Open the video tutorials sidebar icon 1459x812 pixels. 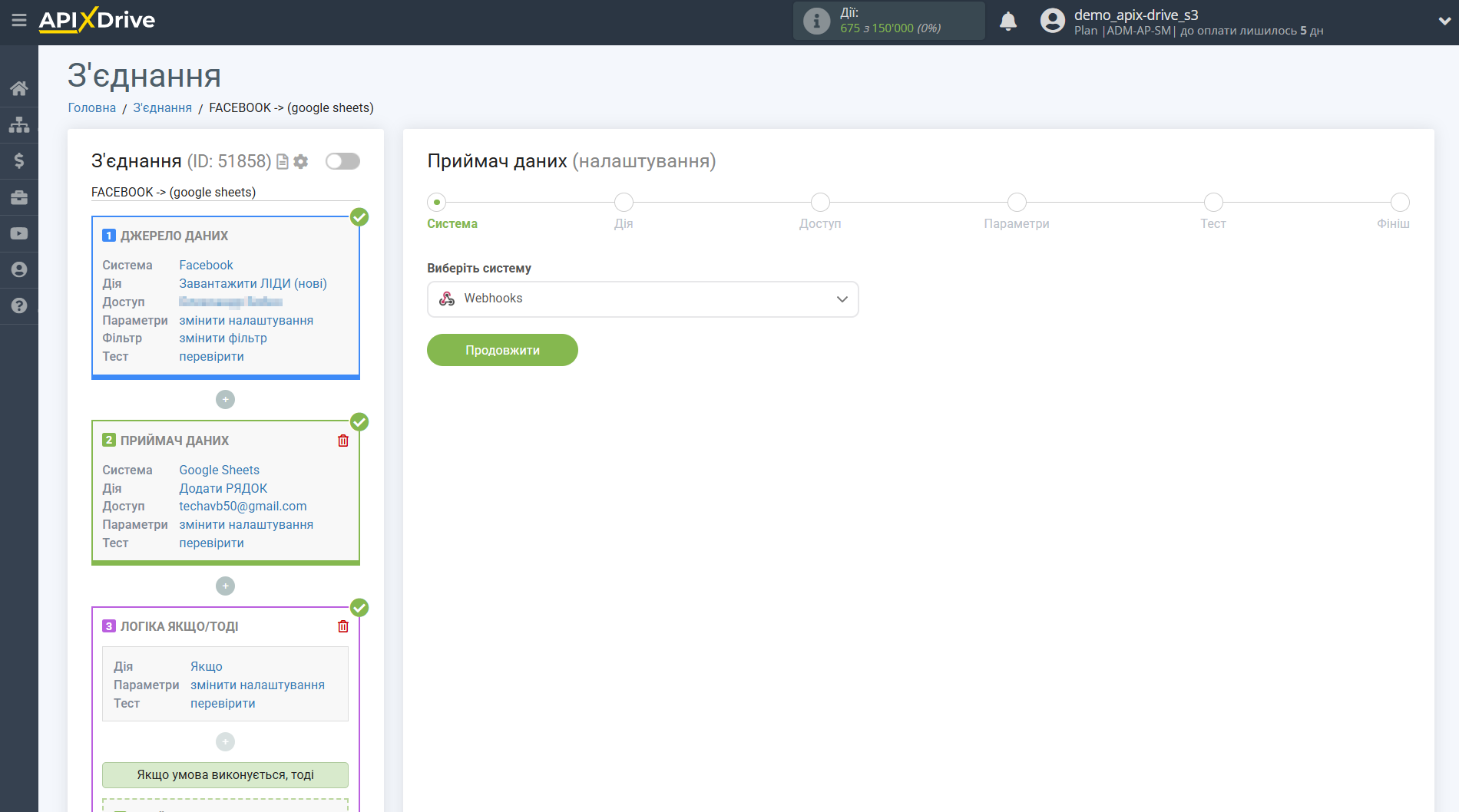(19, 233)
